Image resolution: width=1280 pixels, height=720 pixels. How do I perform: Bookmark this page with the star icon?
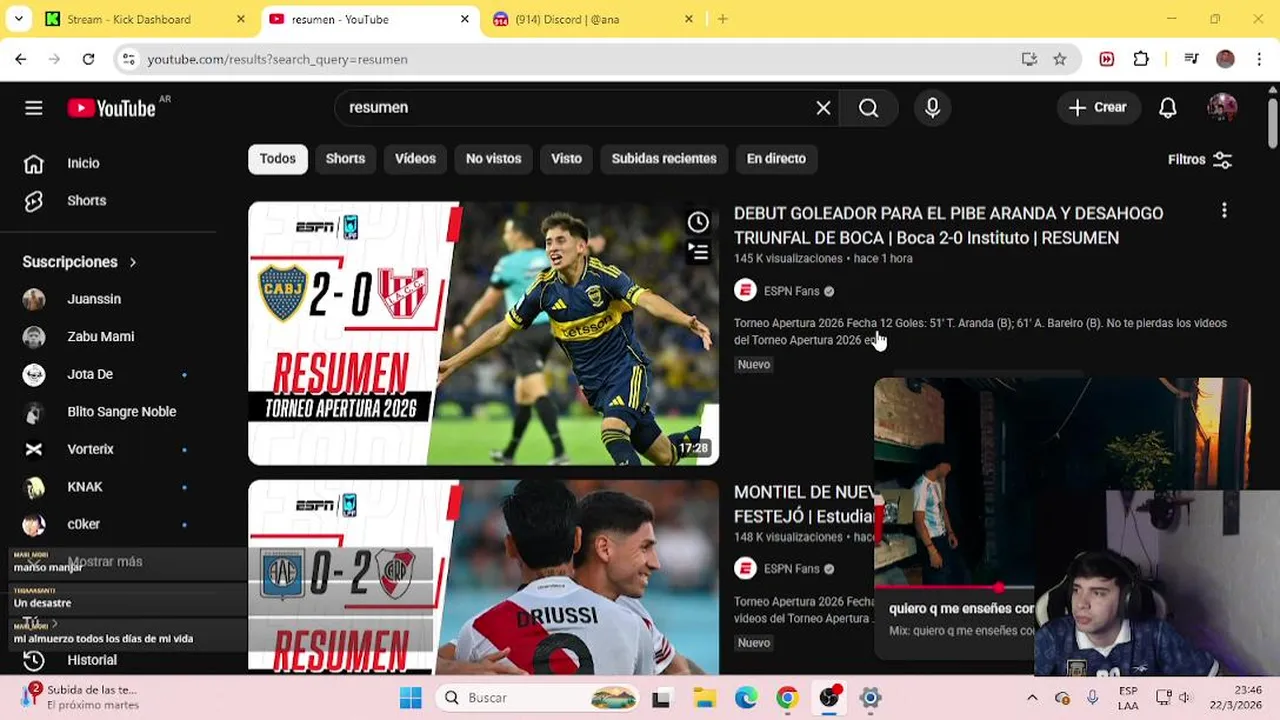click(x=1059, y=59)
